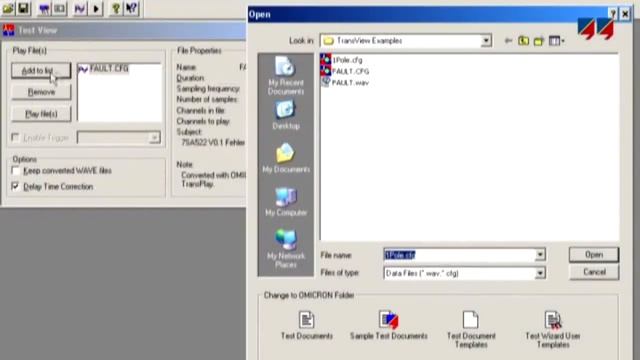This screenshot has width=640, height=360.
Task: Open OMICRON Test Documents folder
Action: pos(307,326)
